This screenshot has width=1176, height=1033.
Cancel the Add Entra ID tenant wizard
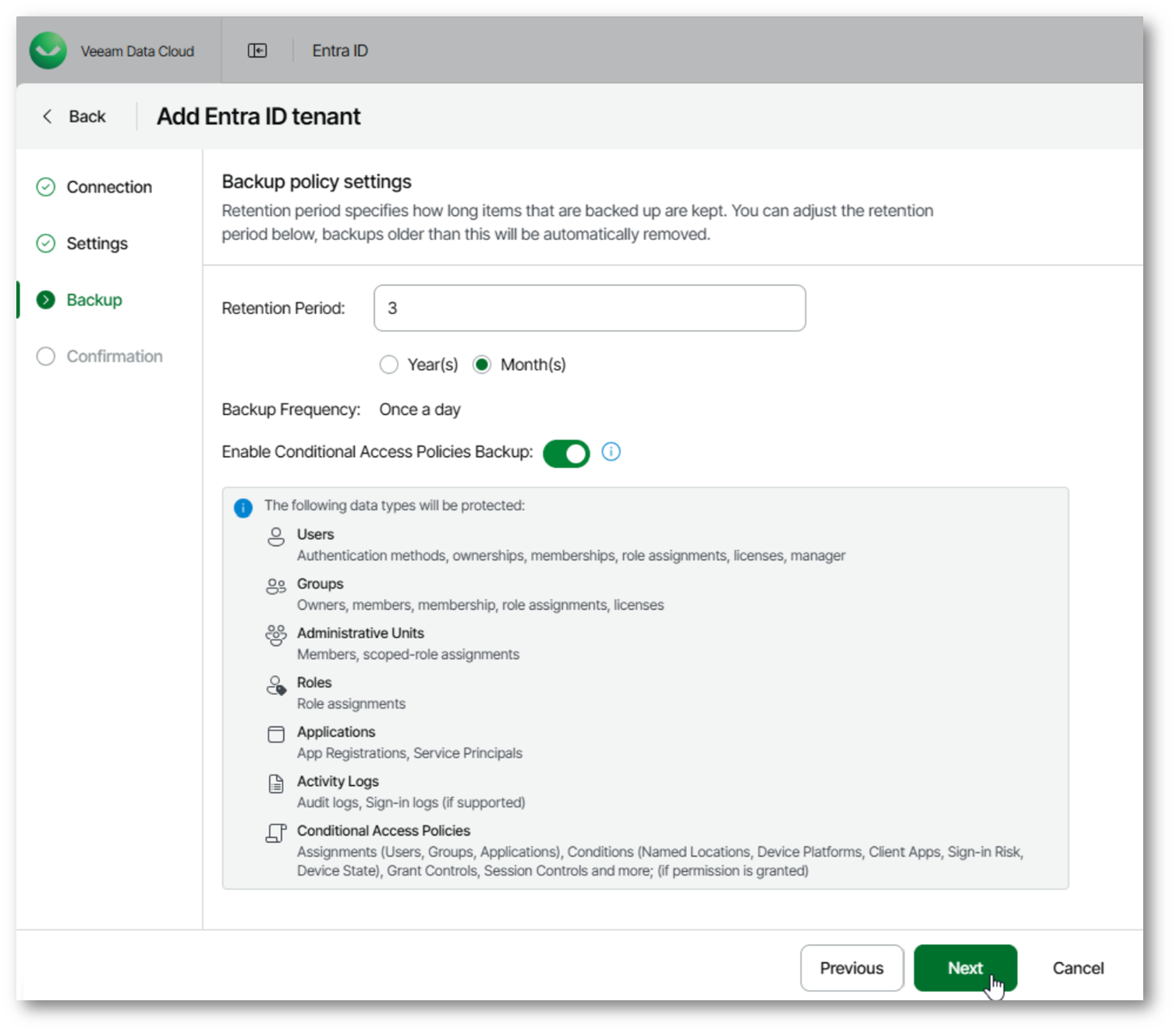pos(1078,968)
